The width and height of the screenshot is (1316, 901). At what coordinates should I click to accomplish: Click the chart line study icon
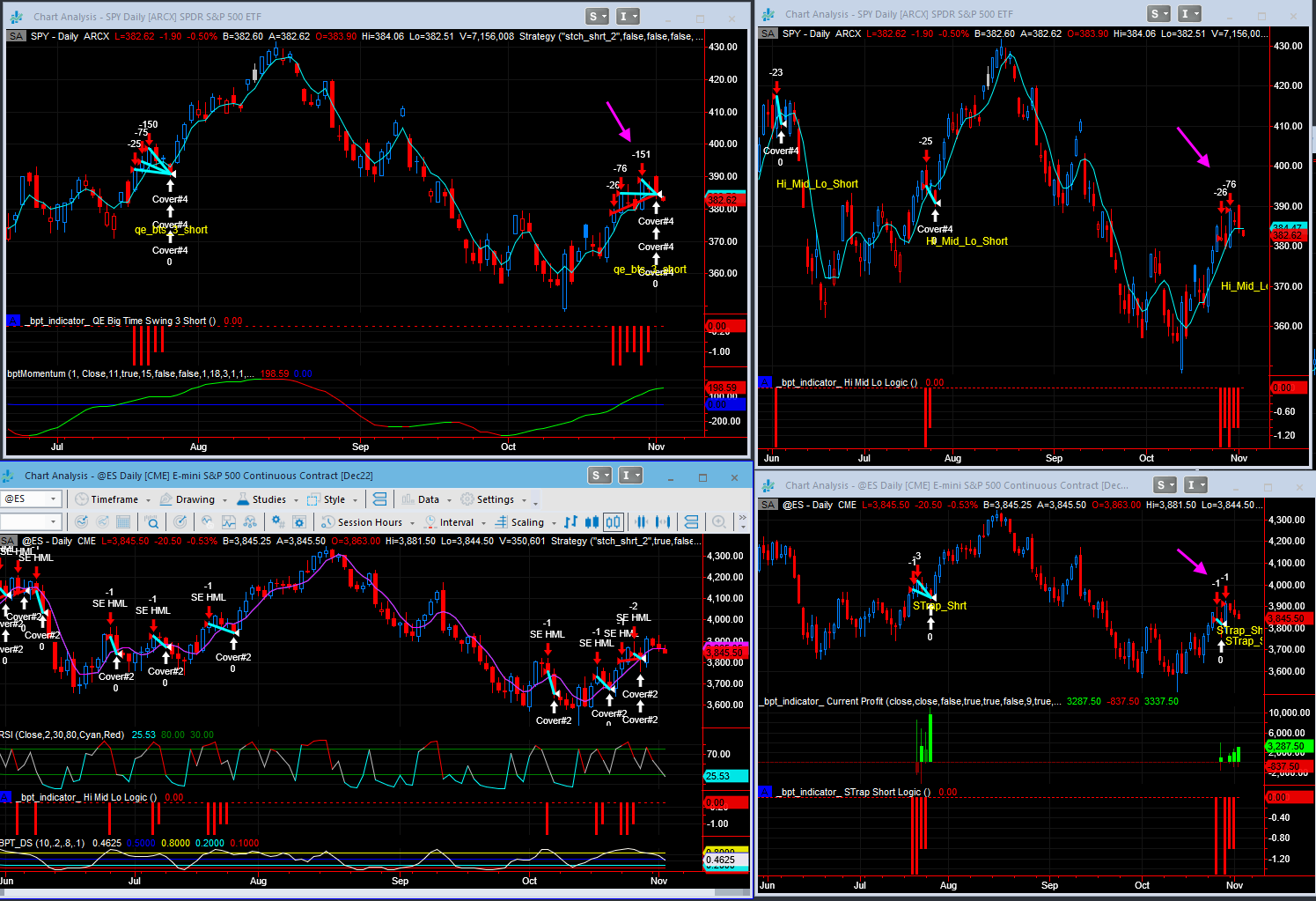pyautogui.click(x=229, y=522)
